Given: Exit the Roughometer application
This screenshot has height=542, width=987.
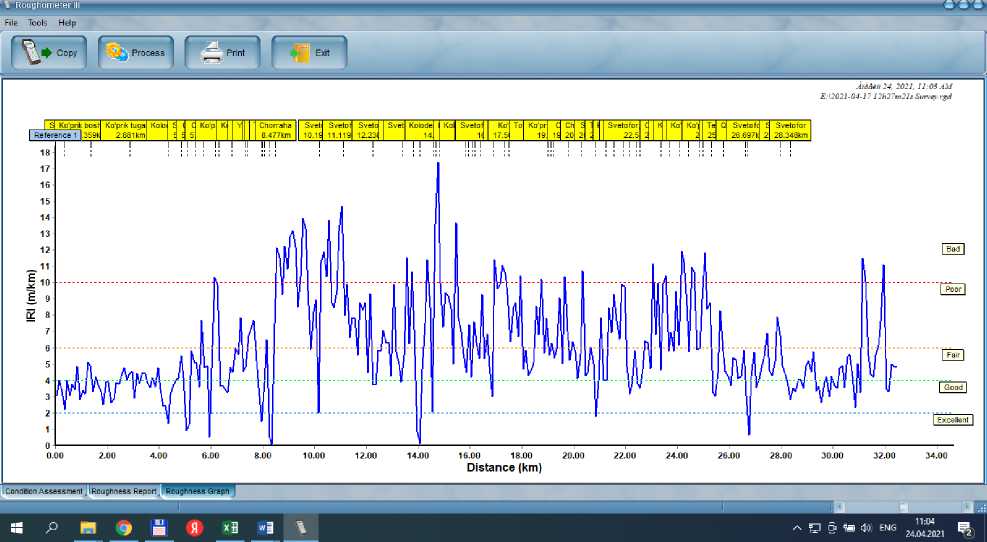Looking at the screenshot, I should (x=309, y=53).
